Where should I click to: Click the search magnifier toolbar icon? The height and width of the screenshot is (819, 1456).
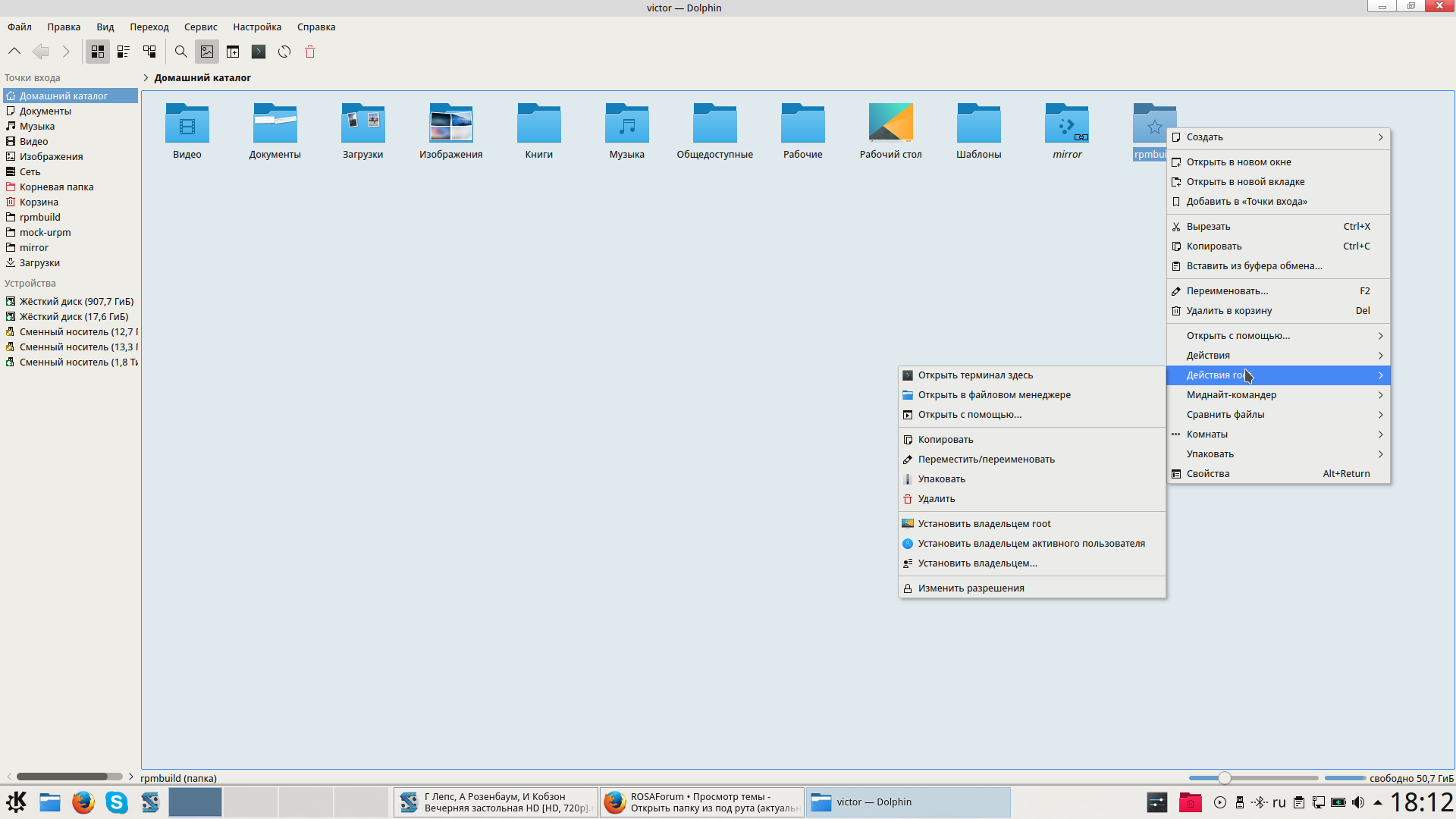point(180,52)
